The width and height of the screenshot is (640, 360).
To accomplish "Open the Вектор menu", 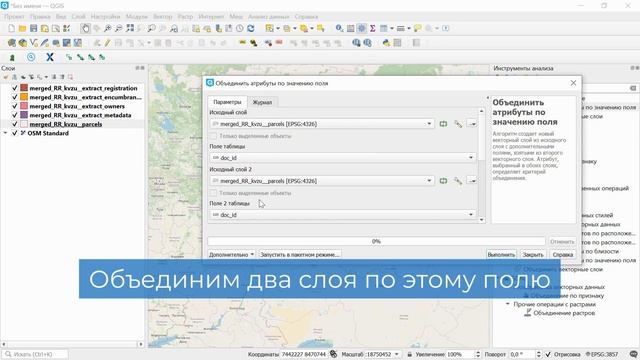I will 162,17.
